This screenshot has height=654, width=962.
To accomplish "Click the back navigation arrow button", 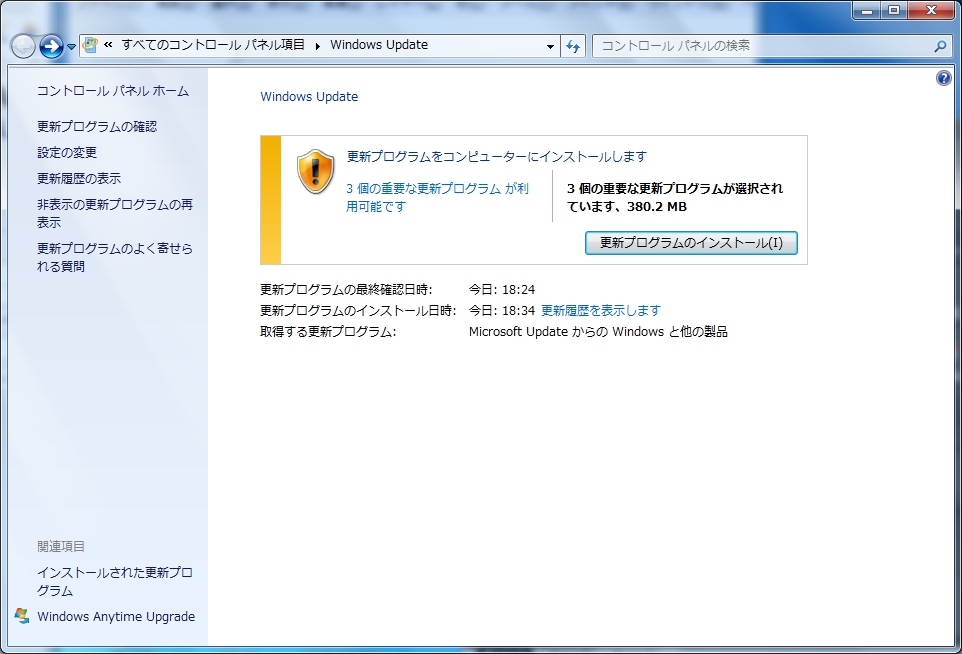I will point(22,46).
